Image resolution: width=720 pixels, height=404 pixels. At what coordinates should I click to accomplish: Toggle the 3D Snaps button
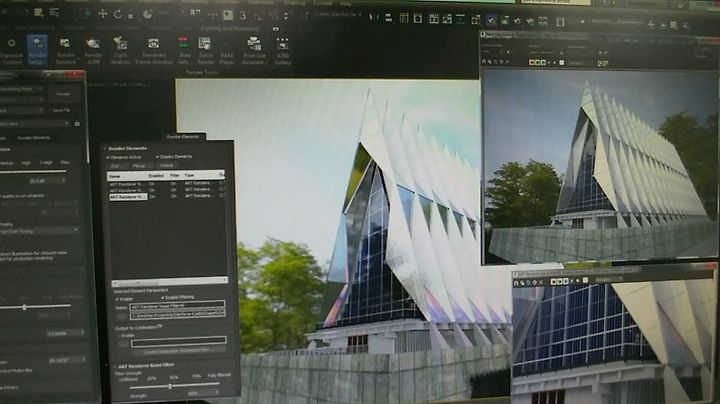point(243,16)
